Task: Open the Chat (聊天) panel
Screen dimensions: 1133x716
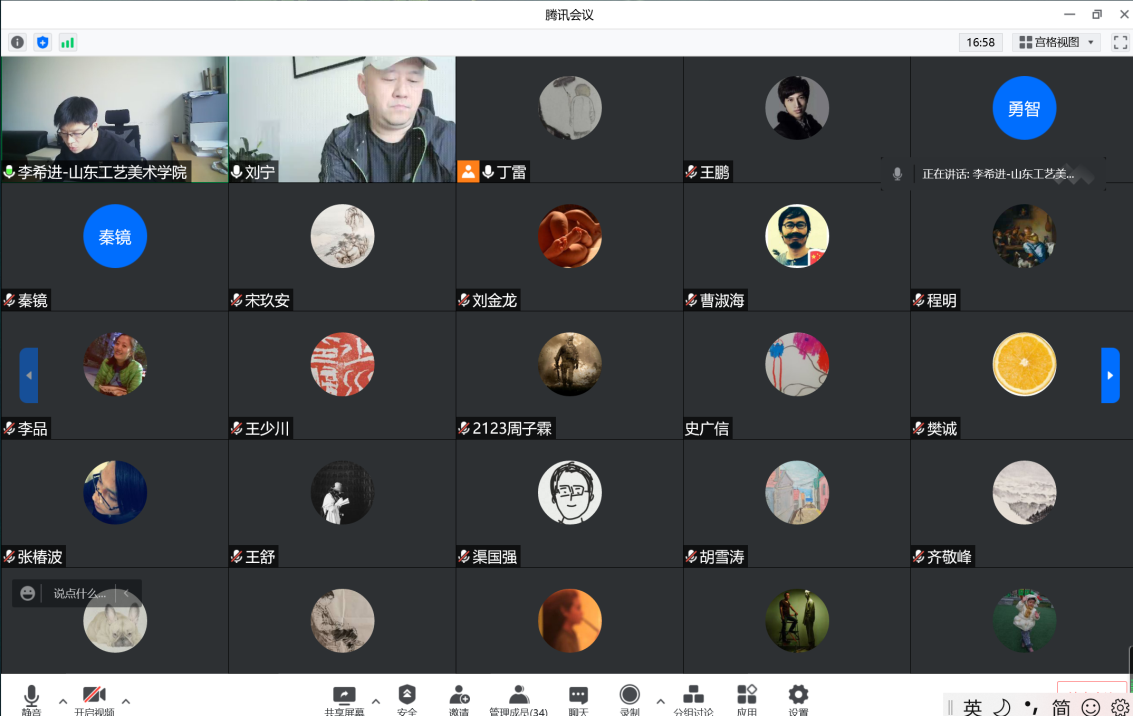Action: pos(578,697)
